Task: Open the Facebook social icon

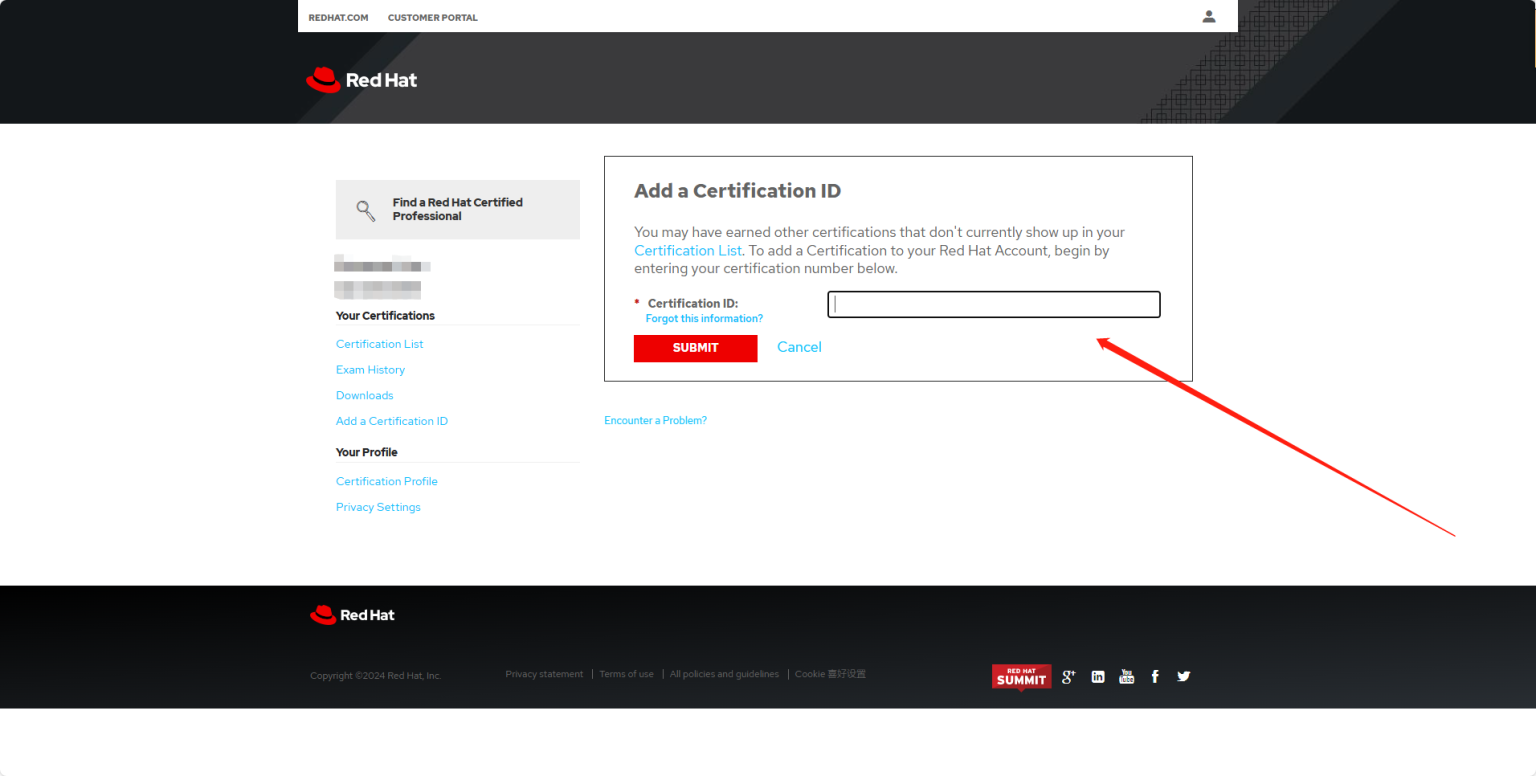Action: pyautogui.click(x=1155, y=677)
